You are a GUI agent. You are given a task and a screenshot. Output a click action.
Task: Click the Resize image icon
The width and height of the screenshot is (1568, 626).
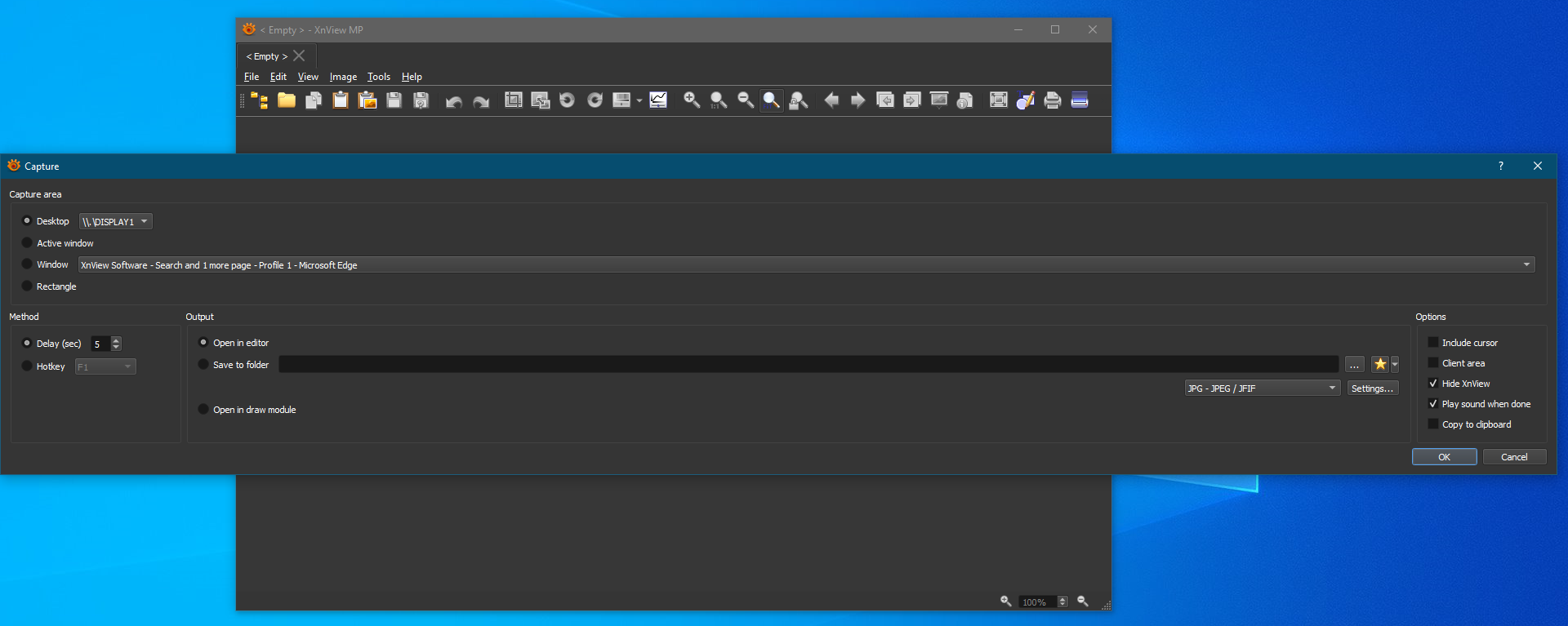tap(541, 100)
